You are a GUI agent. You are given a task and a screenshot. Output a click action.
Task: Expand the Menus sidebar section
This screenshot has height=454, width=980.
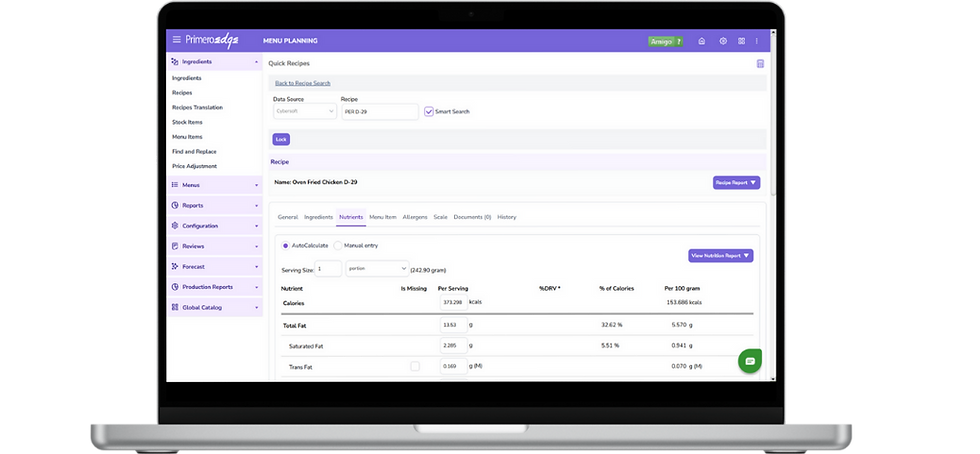[x=256, y=185]
